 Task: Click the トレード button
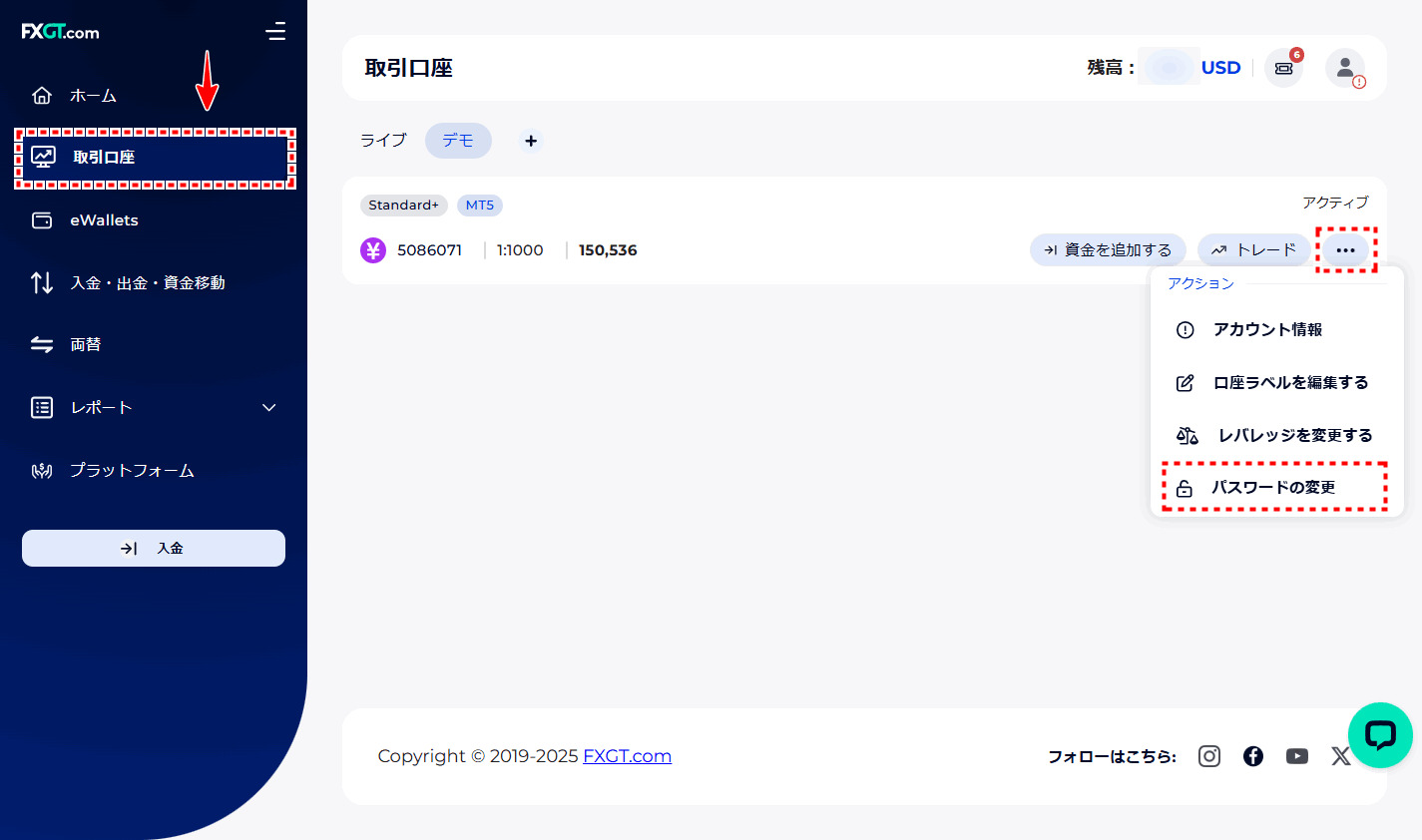point(1253,250)
